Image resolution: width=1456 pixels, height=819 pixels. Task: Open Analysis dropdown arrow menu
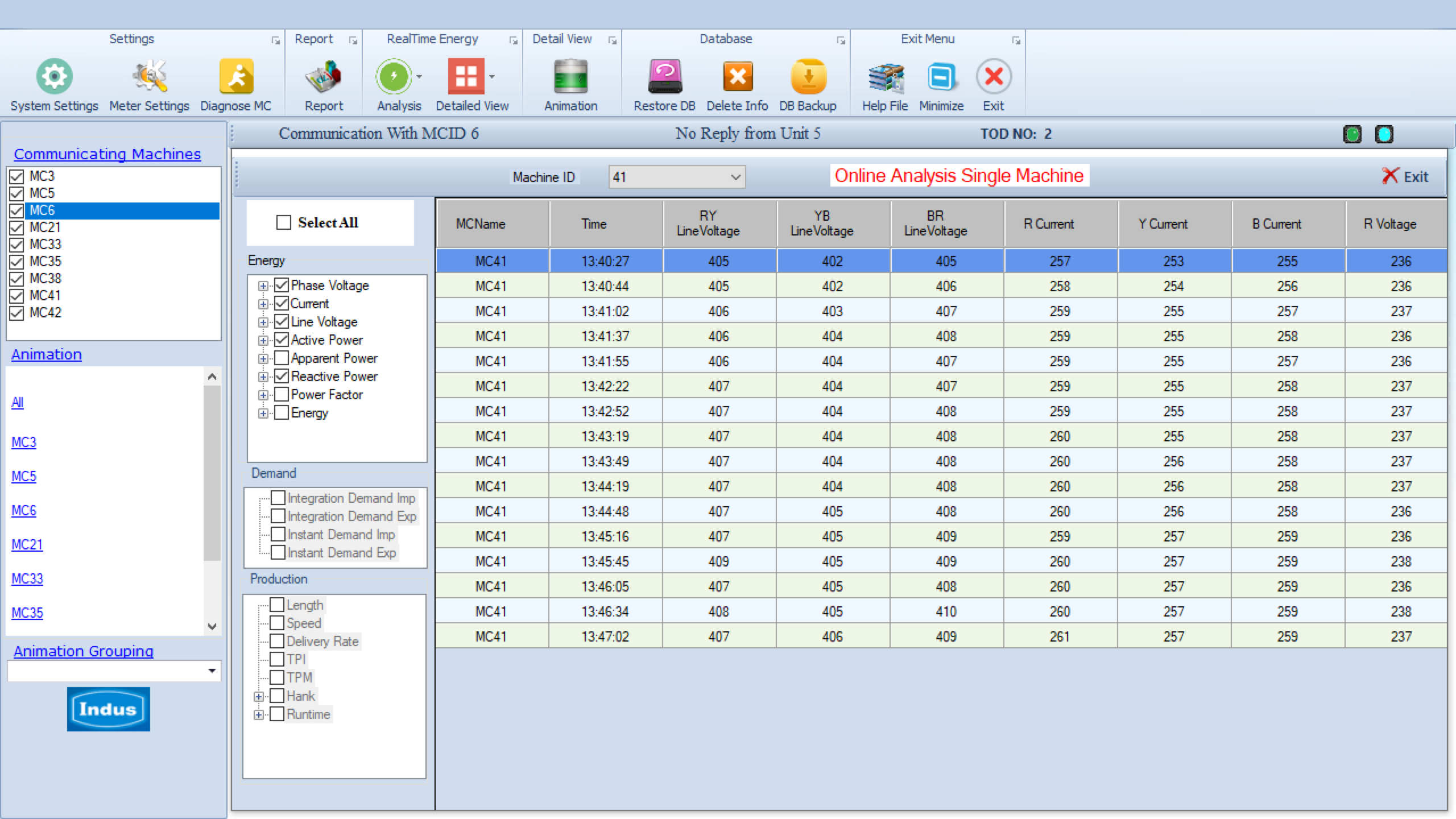point(419,77)
